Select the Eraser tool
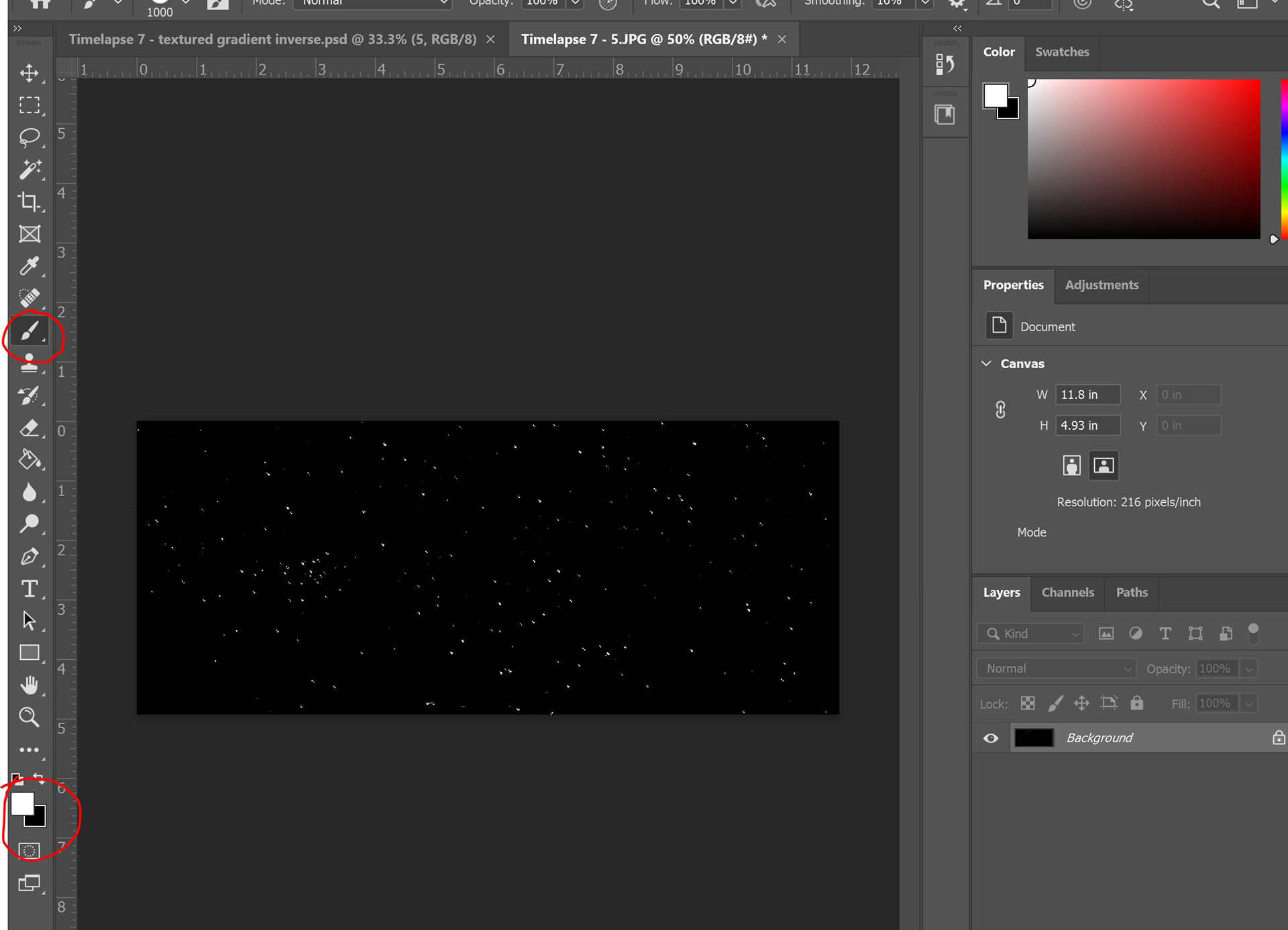 (x=29, y=428)
